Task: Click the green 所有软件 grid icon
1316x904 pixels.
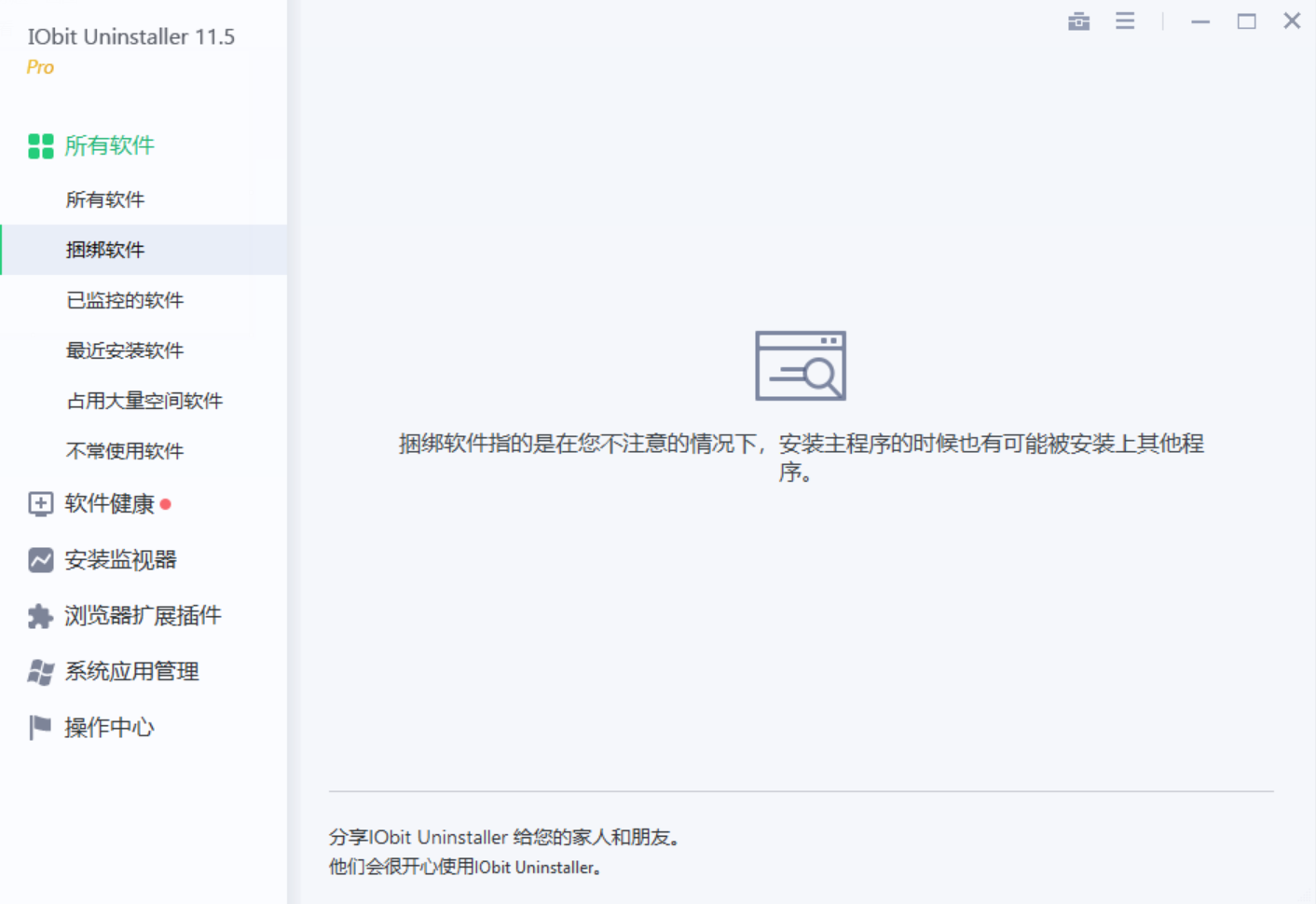Action: [x=40, y=146]
